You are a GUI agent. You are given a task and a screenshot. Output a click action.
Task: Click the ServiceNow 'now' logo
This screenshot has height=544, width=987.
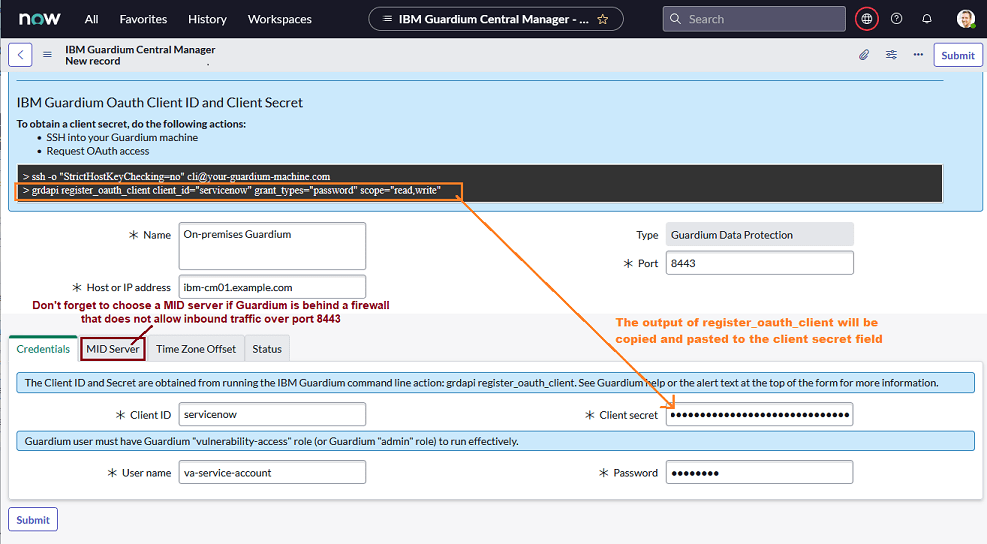point(40,19)
